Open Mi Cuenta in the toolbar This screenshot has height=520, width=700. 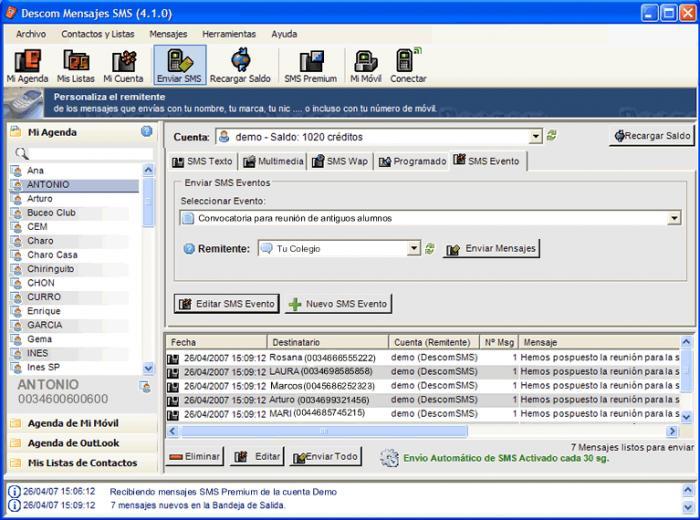click(x=123, y=66)
